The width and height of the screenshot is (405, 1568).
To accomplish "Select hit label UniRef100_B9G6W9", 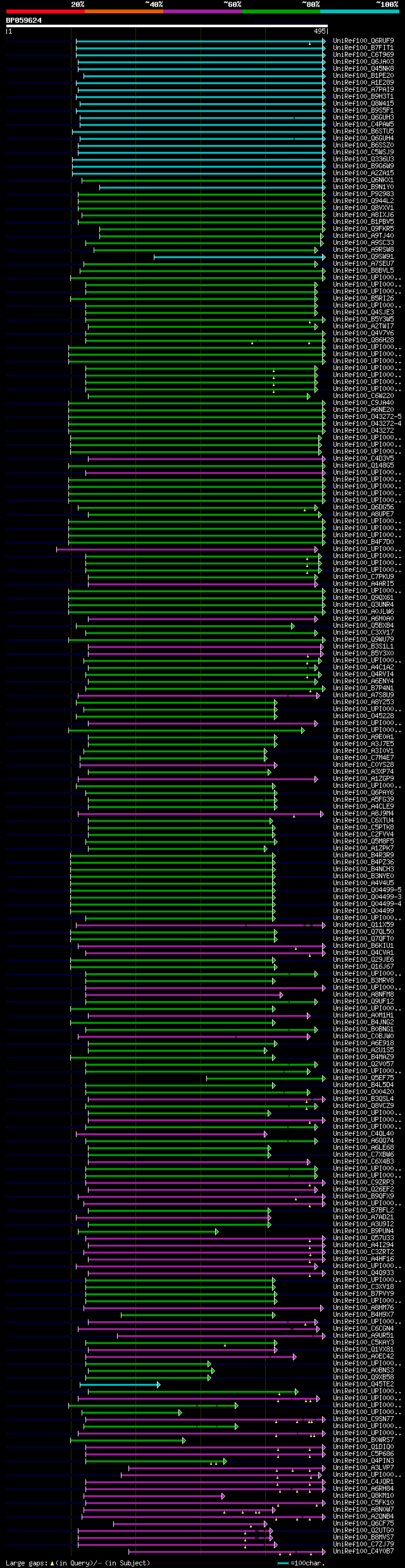I will (363, 166).
